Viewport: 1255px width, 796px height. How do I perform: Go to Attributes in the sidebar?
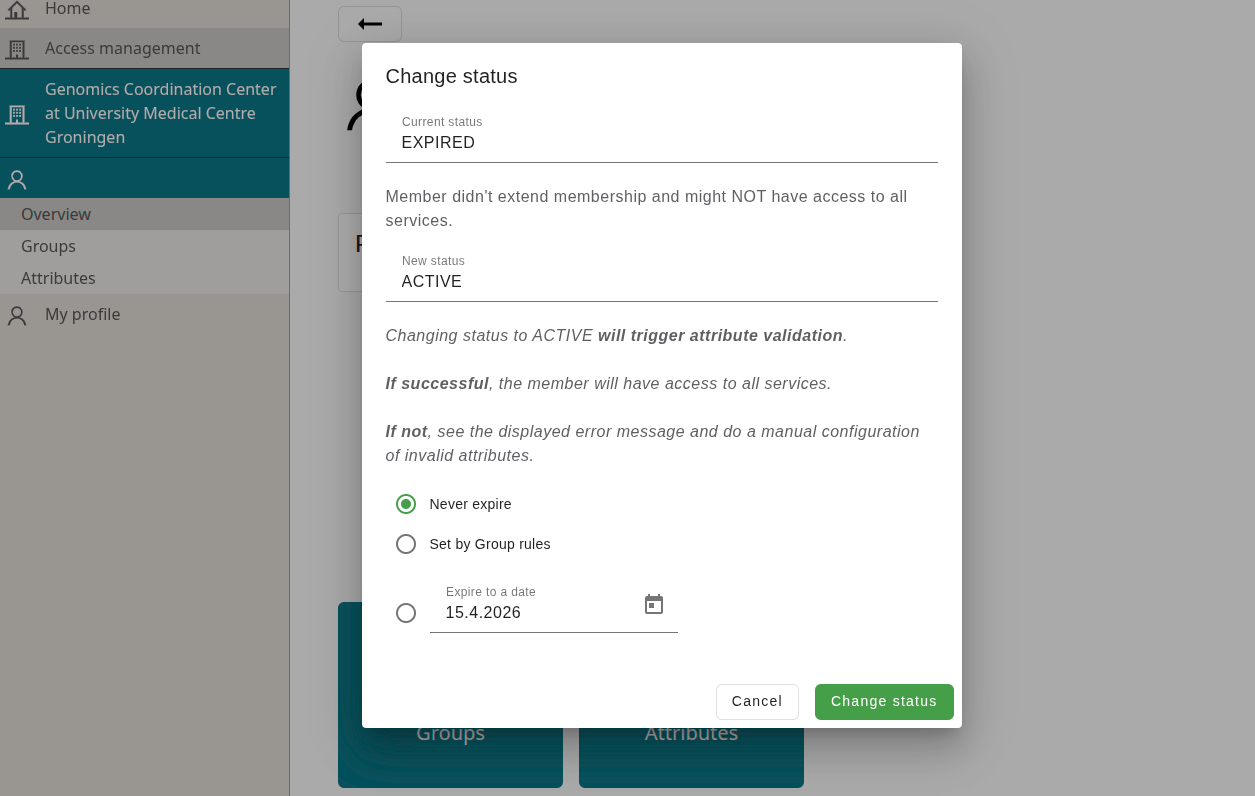point(58,278)
